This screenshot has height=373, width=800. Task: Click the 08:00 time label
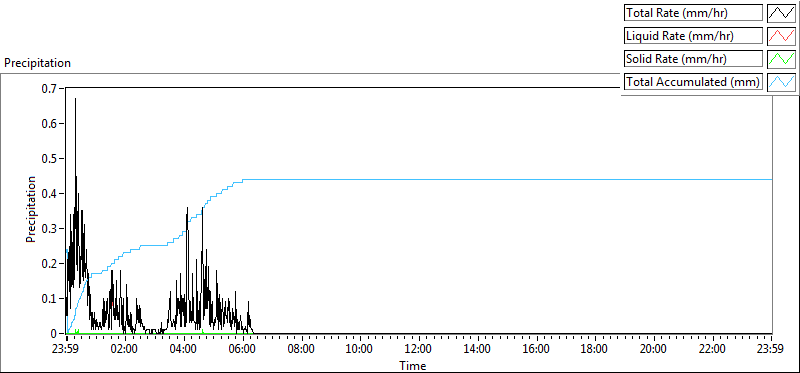(x=302, y=350)
